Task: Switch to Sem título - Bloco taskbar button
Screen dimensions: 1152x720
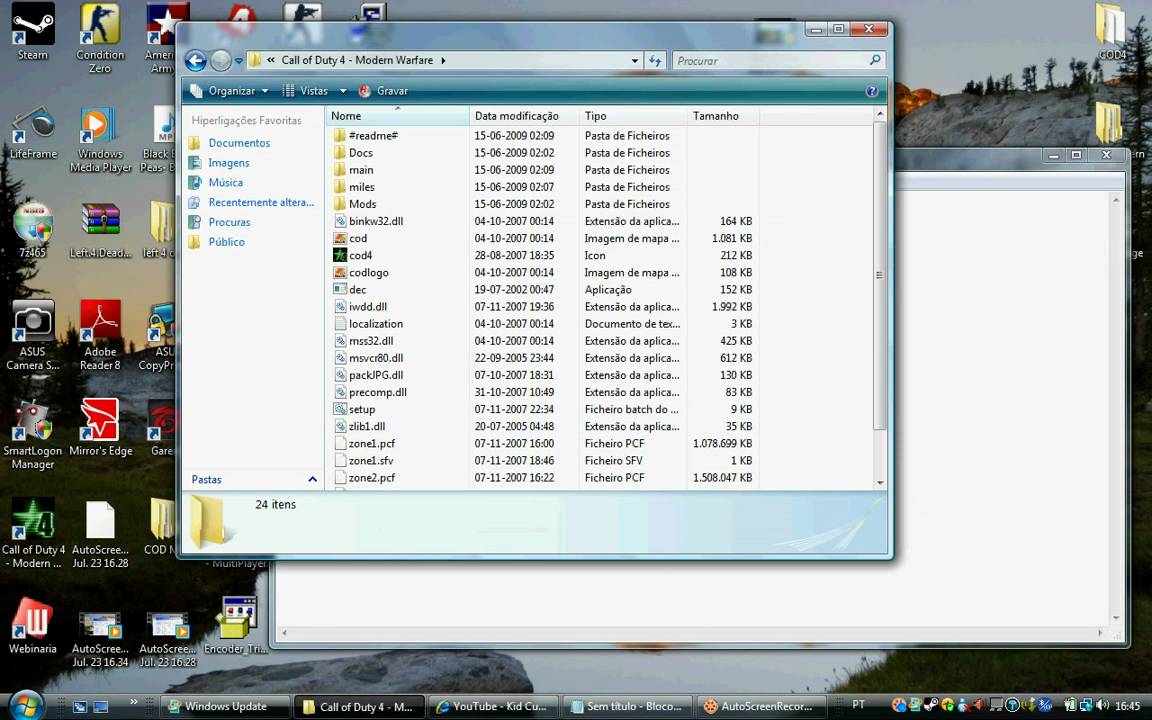Action: [x=627, y=706]
